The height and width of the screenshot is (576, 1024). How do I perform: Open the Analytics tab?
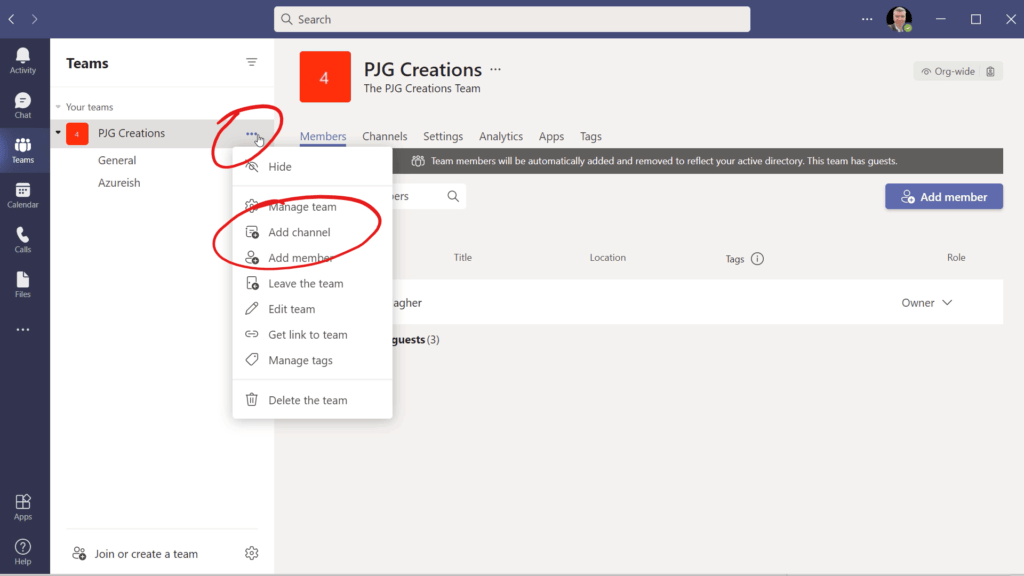[x=501, y=136]
